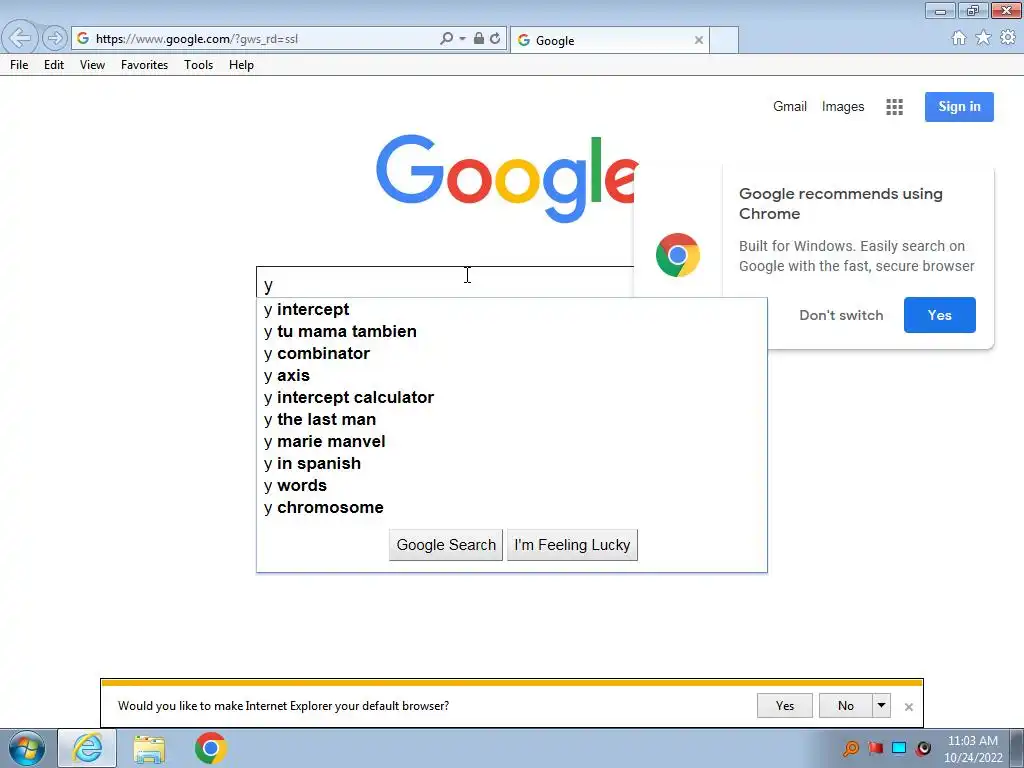The image size is (1024, 768).
Task: Open Windows Explorer from the taskbar
Action: pyautogui.click(x=149, y=748)
